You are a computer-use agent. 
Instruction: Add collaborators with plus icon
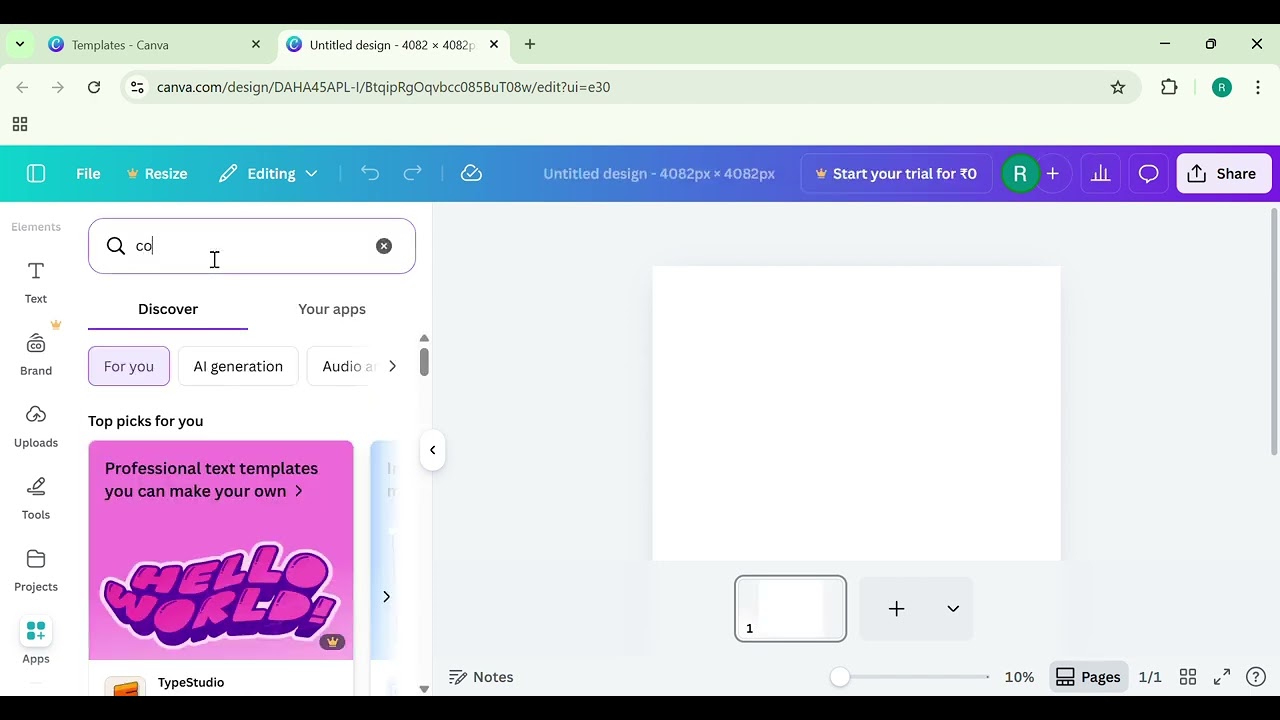(x=1052, y=173)
